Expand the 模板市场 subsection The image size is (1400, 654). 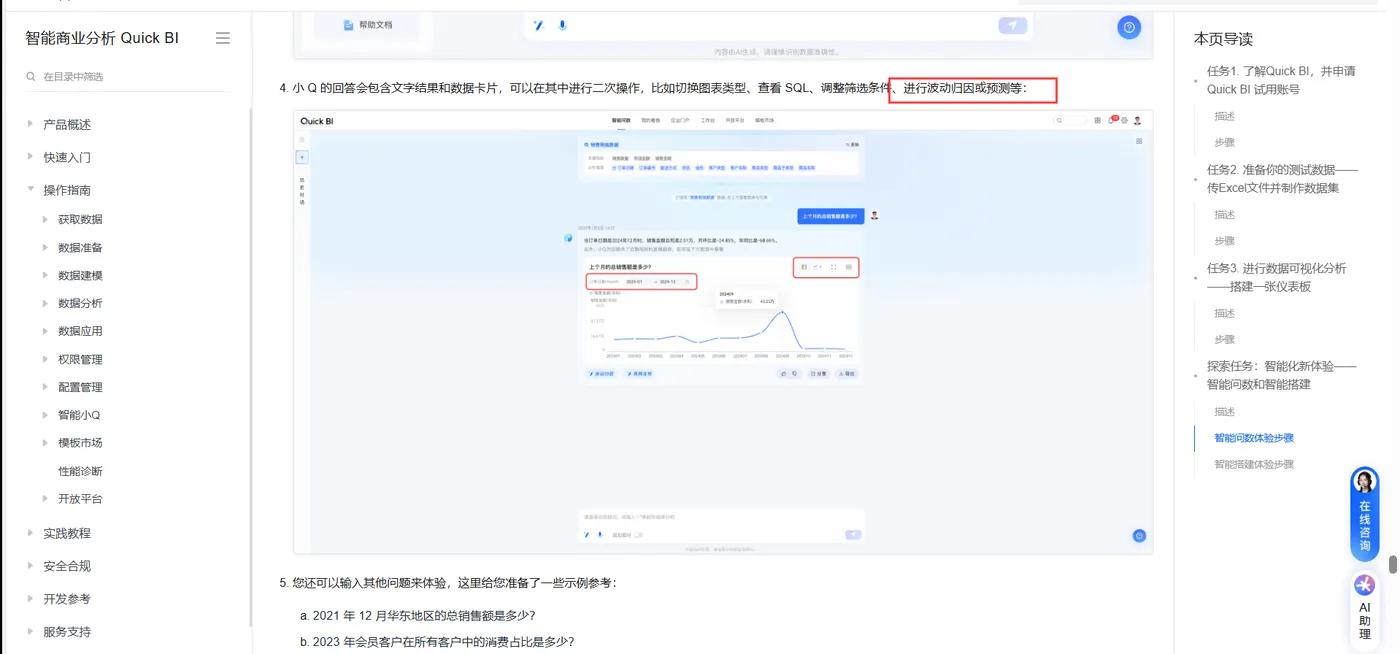[45, 442]
